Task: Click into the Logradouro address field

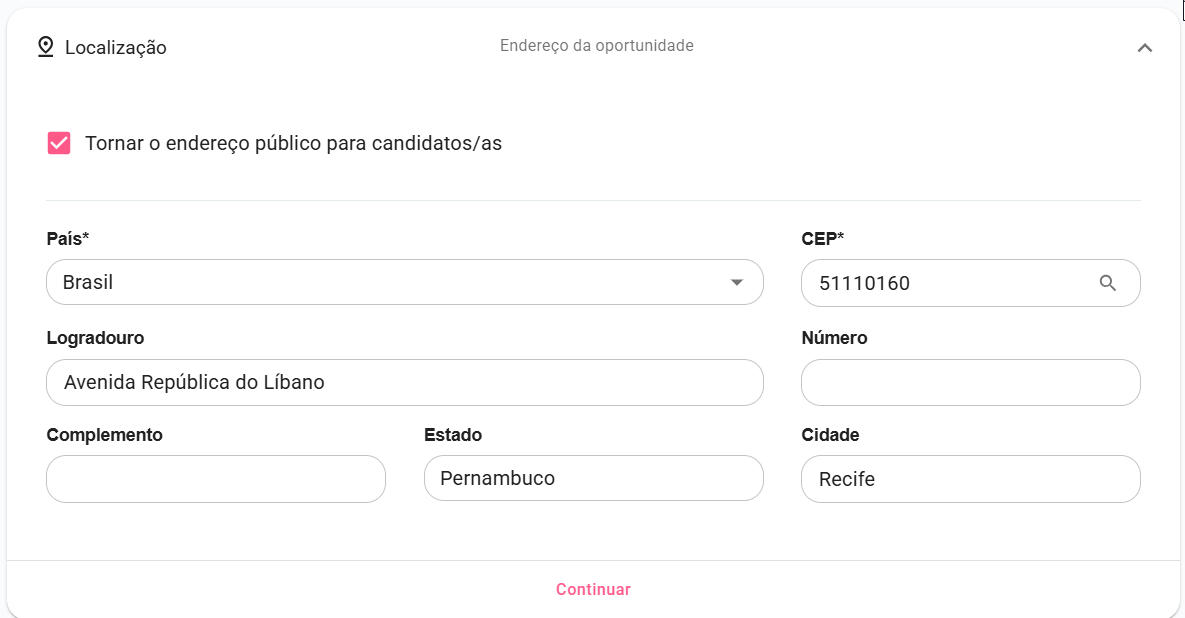Action: tap(404, 382)
